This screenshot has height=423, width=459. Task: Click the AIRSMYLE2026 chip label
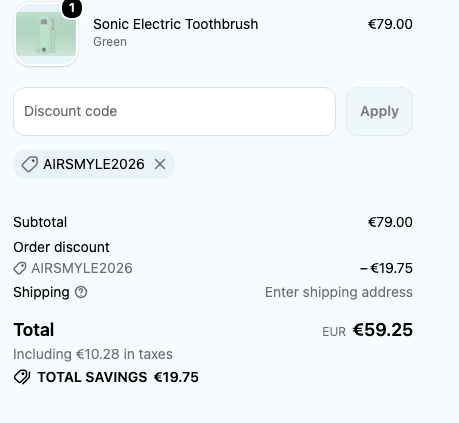click(94, 164)
